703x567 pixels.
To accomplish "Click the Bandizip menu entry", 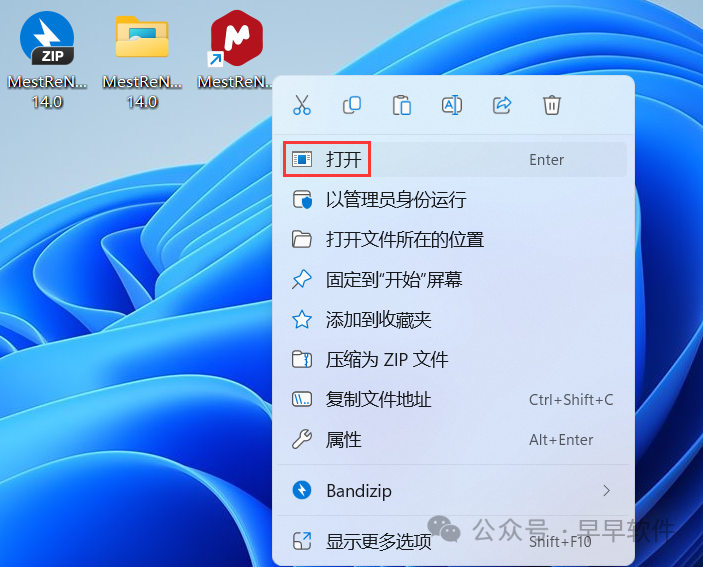I will [x=359, y=491].
